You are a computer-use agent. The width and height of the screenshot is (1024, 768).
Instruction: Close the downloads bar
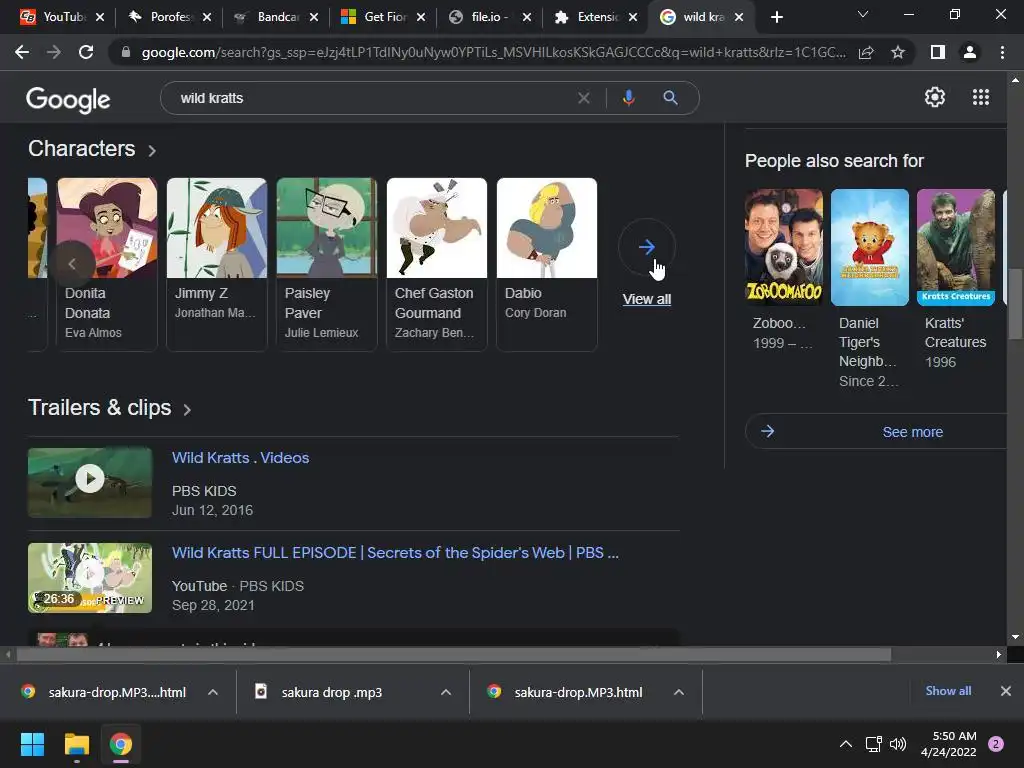1006,691
